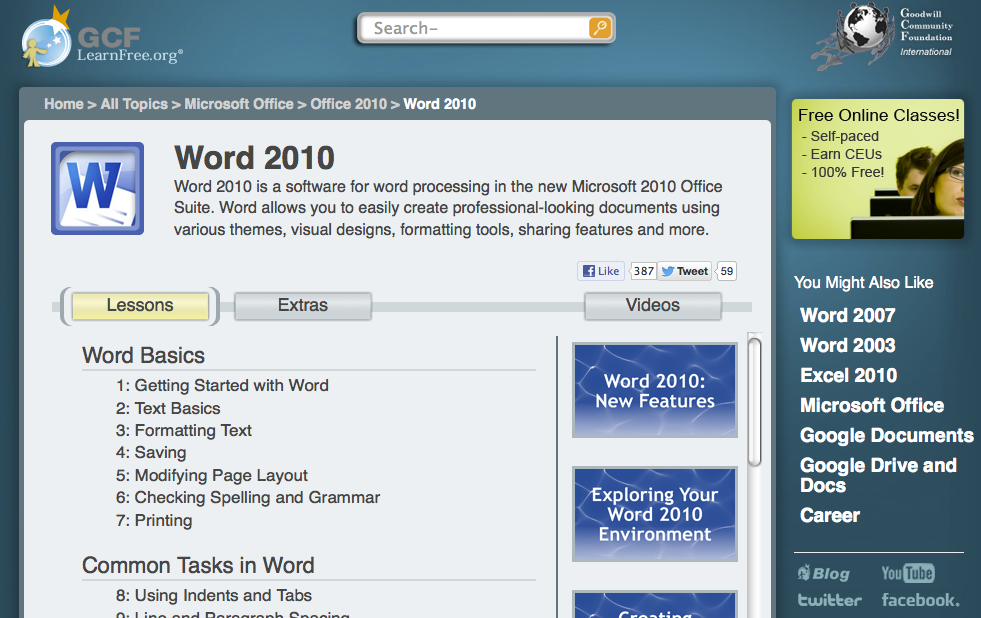Click the Word Basics section heading

coord(143,356)
